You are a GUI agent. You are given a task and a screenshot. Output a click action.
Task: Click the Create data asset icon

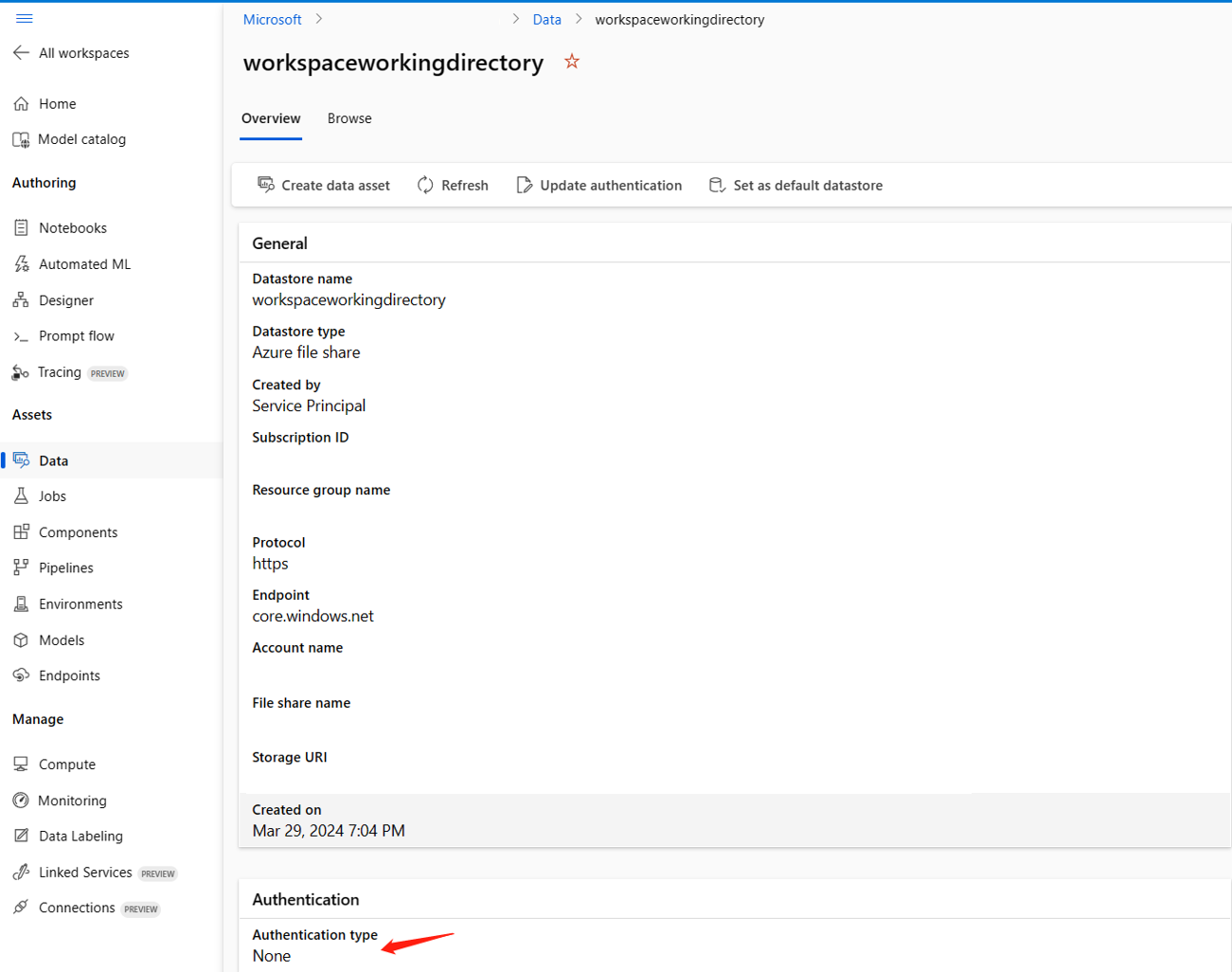(x=266, y=185)
